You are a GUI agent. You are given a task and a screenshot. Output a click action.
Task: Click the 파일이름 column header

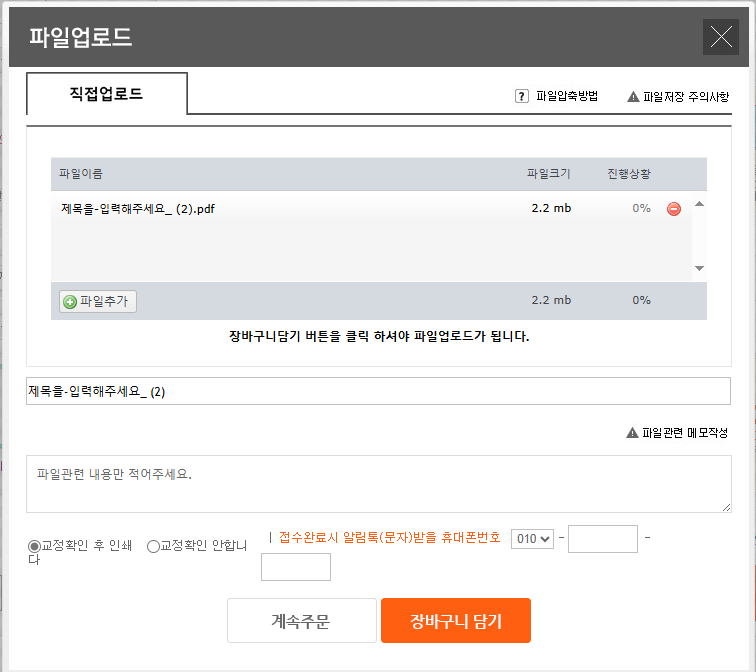[x=81, y=174]
